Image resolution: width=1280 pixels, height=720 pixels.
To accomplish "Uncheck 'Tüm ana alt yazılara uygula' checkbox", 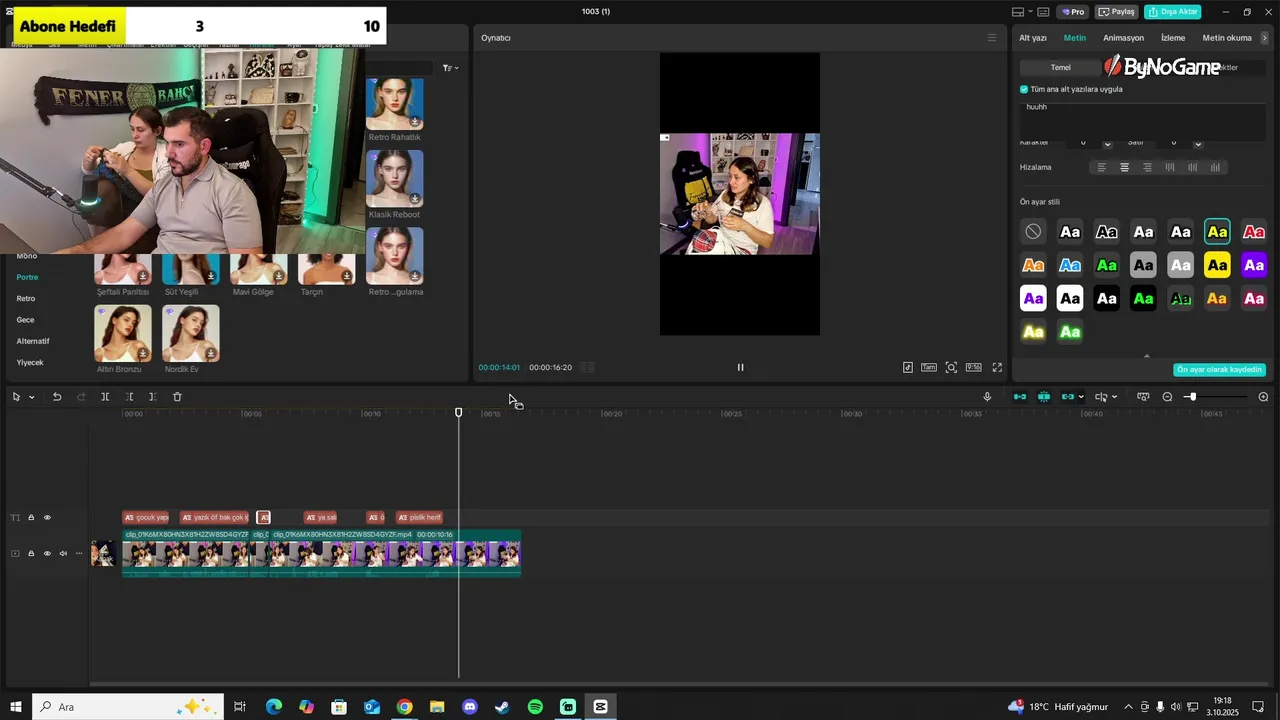I will pyautogui.click(x=1024, y=89).
